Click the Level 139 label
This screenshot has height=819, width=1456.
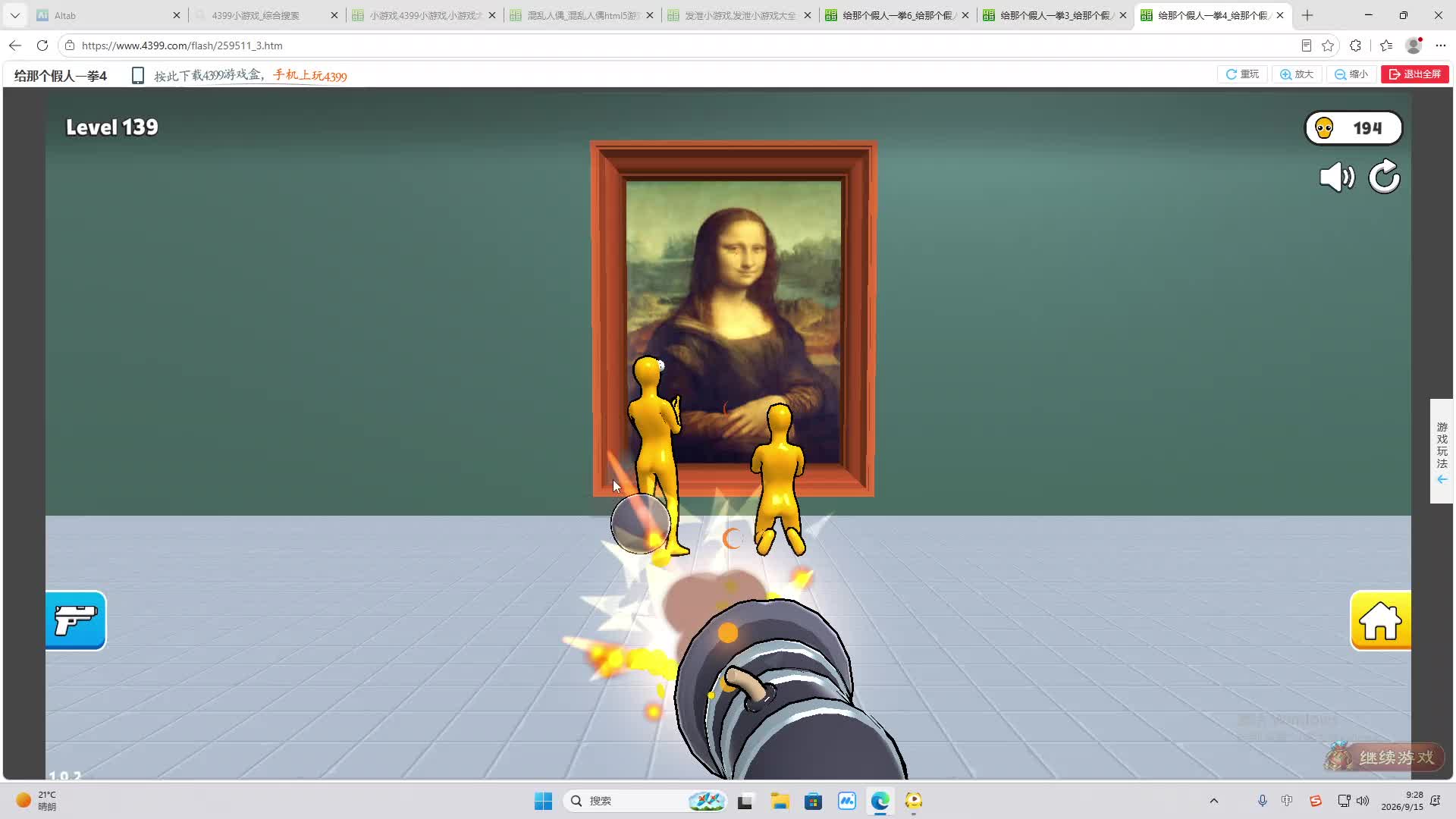[x=112, y=127]
